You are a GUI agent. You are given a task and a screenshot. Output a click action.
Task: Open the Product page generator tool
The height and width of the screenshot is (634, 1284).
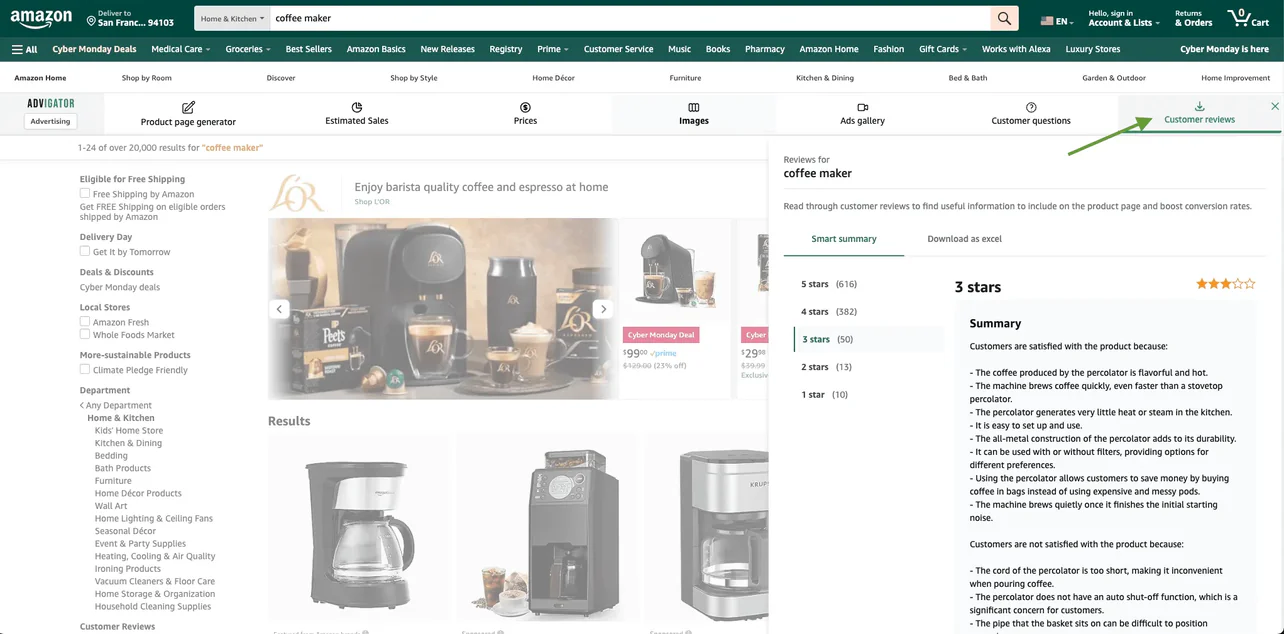click(188, 114)
